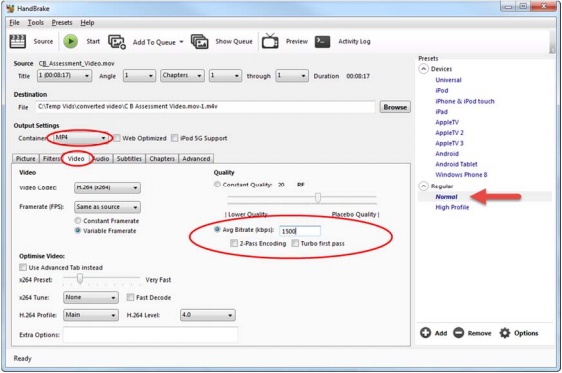Open Add To Queue dropdown arrow
The height and width of the screenshot is (373, 562).
point(181,42)
